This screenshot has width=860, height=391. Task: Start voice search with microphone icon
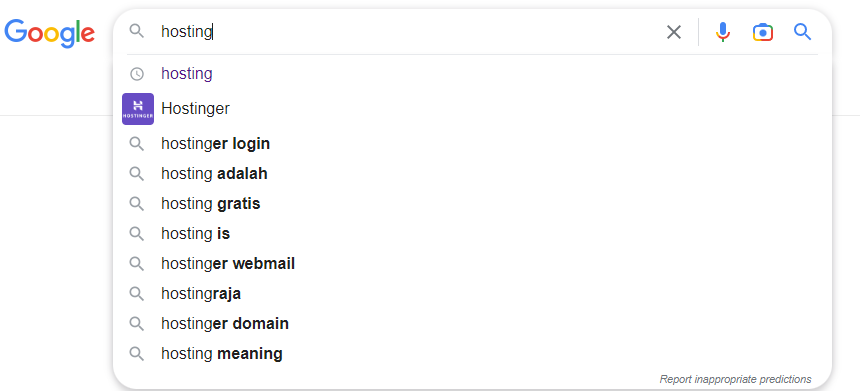tap(723, 32)
